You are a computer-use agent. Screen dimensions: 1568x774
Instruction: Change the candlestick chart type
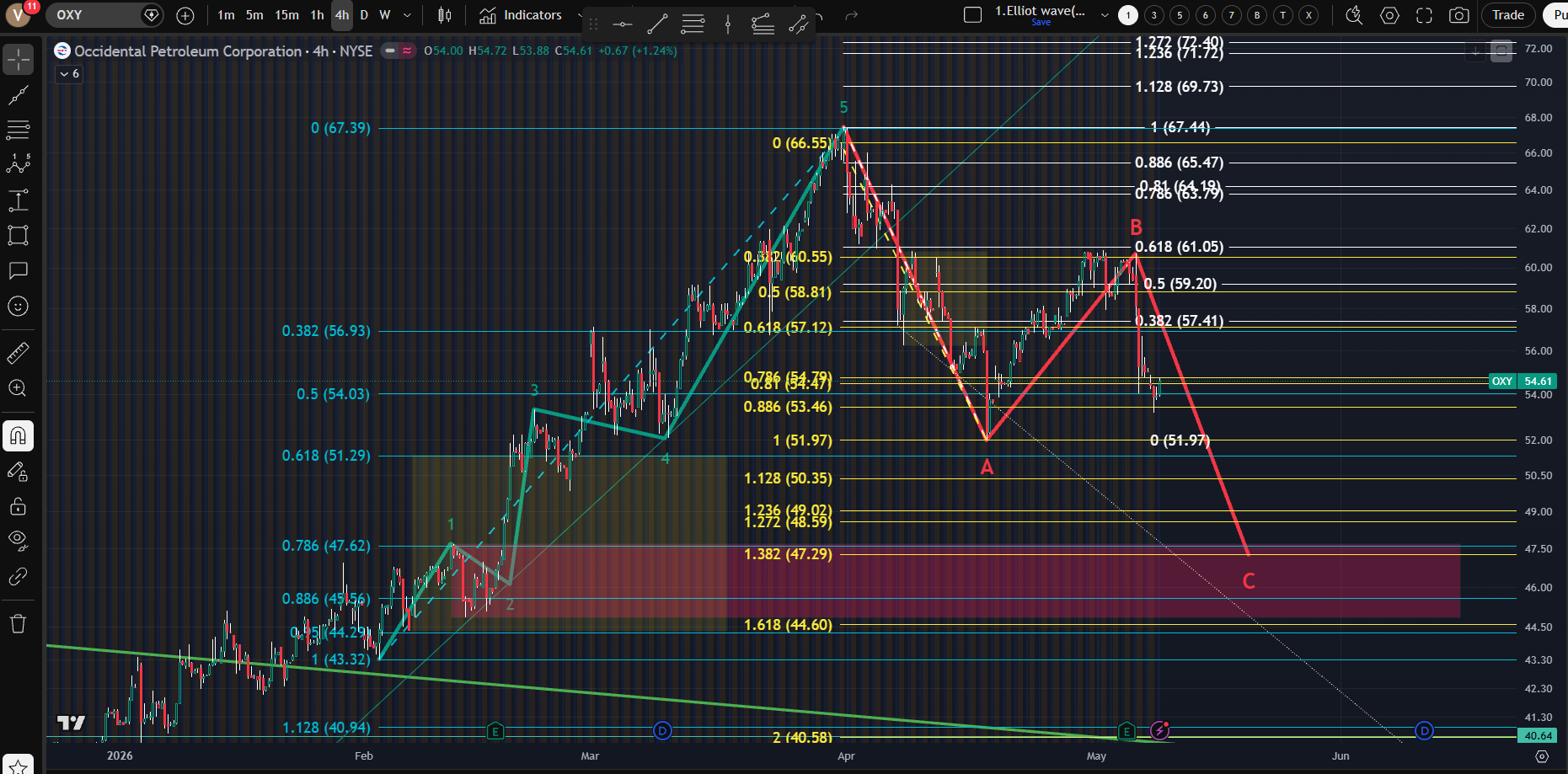(x=445, y=15)
